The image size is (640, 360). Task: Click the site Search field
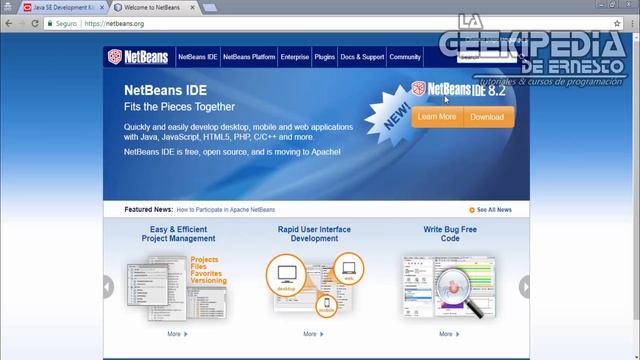point(487,58)
